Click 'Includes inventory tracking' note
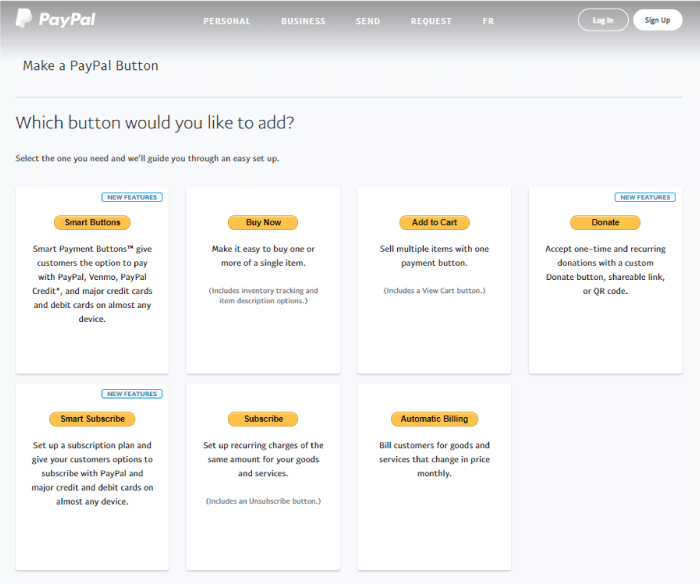 pyautogui.click(x=263, y=296)
